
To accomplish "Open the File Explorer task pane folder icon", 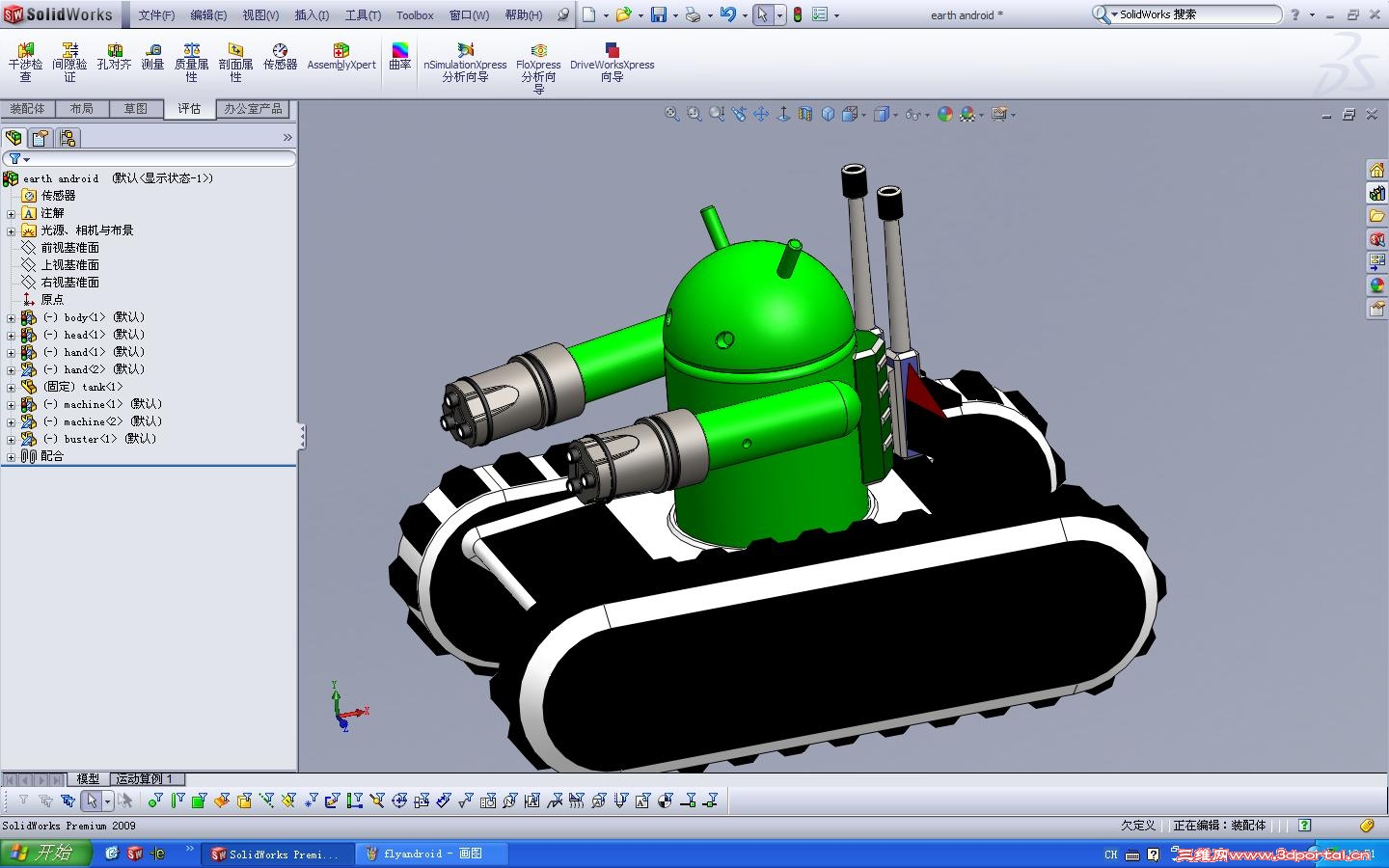I will coord(1377,216).
